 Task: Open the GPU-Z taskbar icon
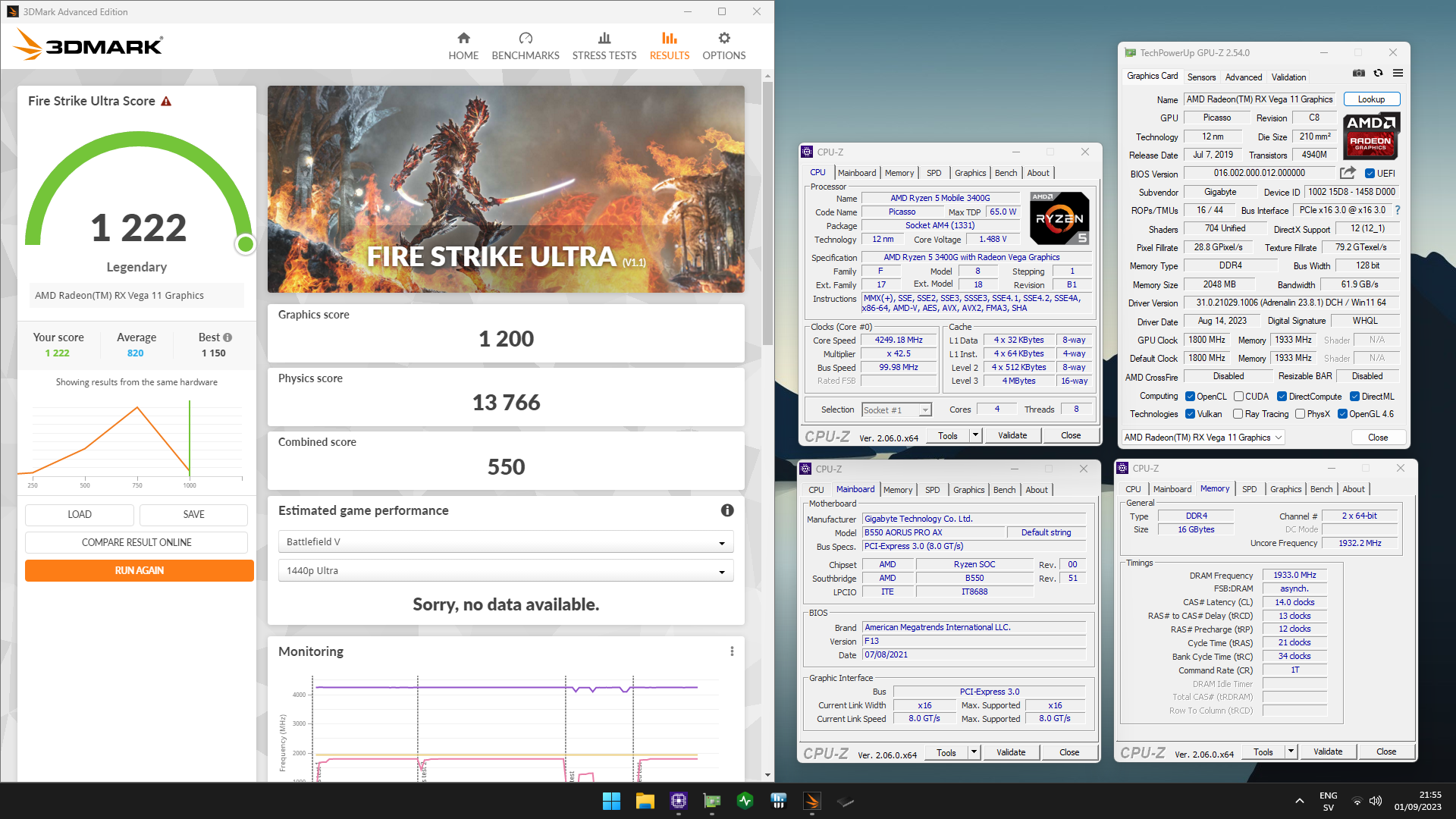712,801
